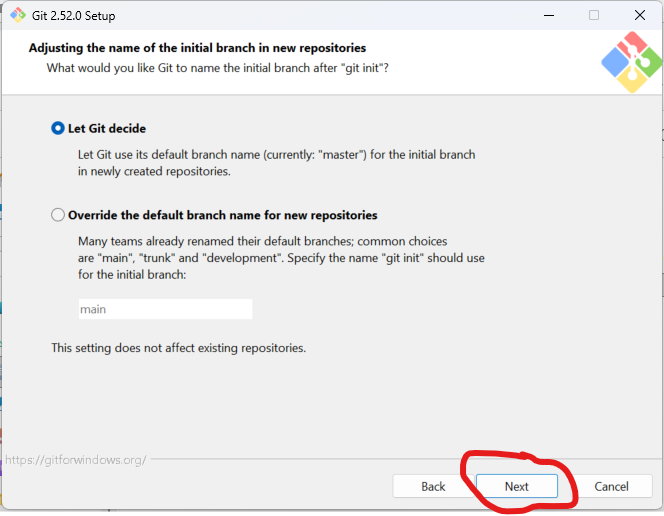Focus the branch name field showing "main"
Image resolution: width=664 pixels, height=516 pixels.
coord(165,309)
